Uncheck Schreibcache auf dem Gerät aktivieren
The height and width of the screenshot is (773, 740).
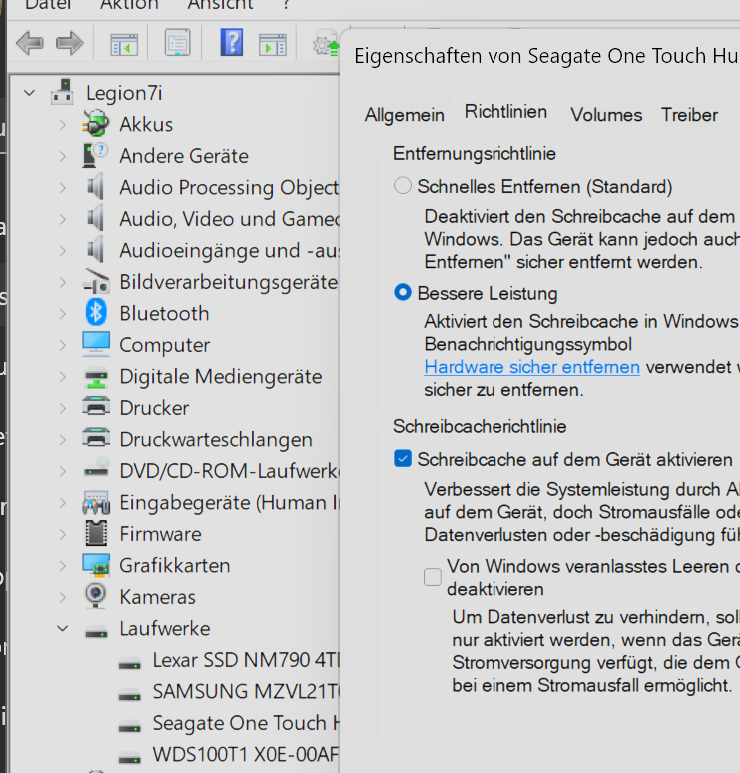tap(403, 458)
